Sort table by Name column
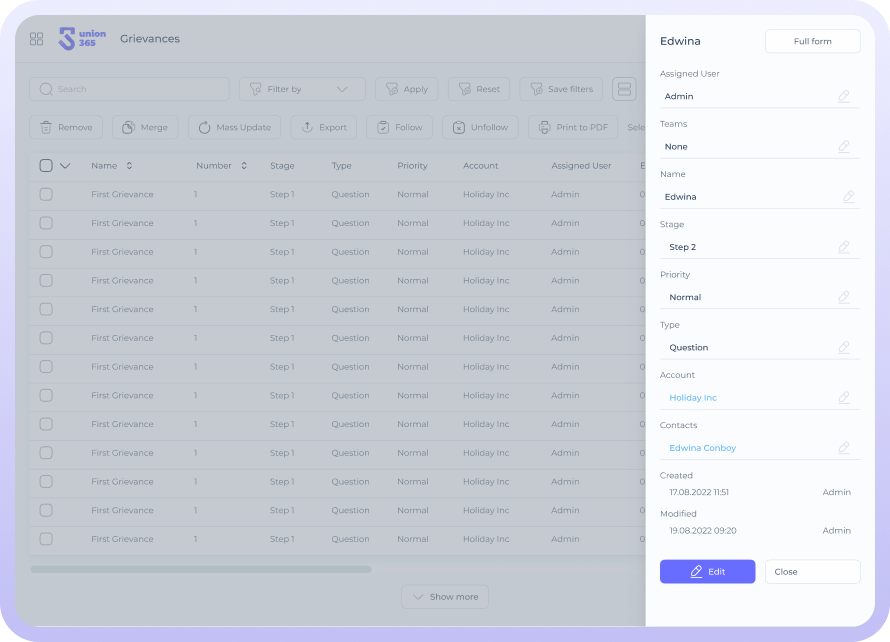890x642 pixels. point(129,166)
